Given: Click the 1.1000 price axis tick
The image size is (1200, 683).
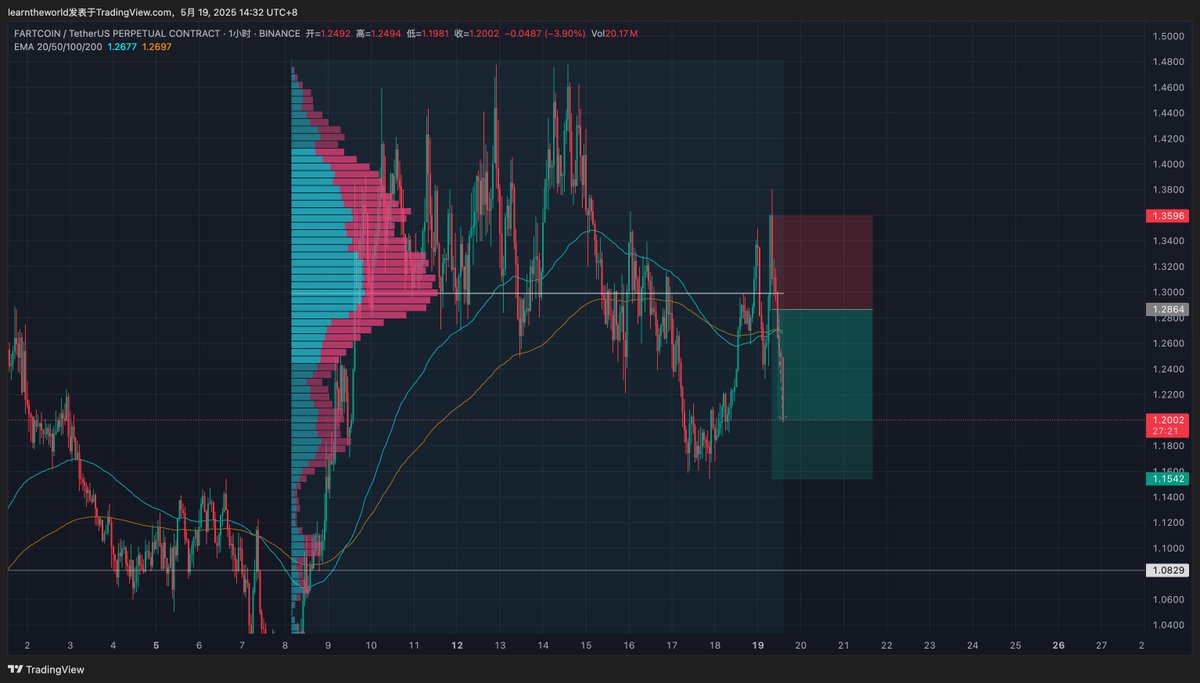Looking at the screenshot, I should pos(1168,549).
